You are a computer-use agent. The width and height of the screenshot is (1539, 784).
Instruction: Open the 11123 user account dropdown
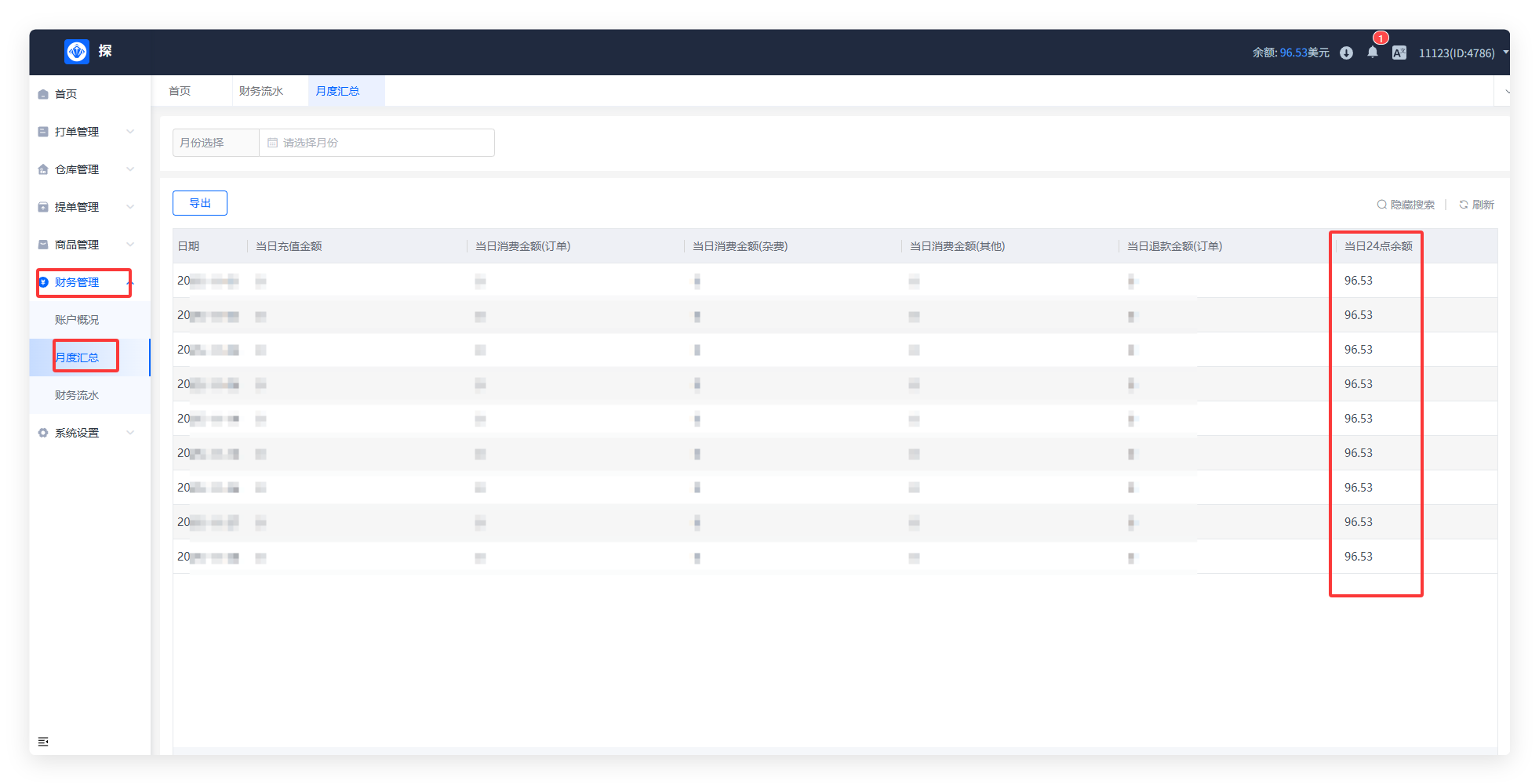[1462, 53]
